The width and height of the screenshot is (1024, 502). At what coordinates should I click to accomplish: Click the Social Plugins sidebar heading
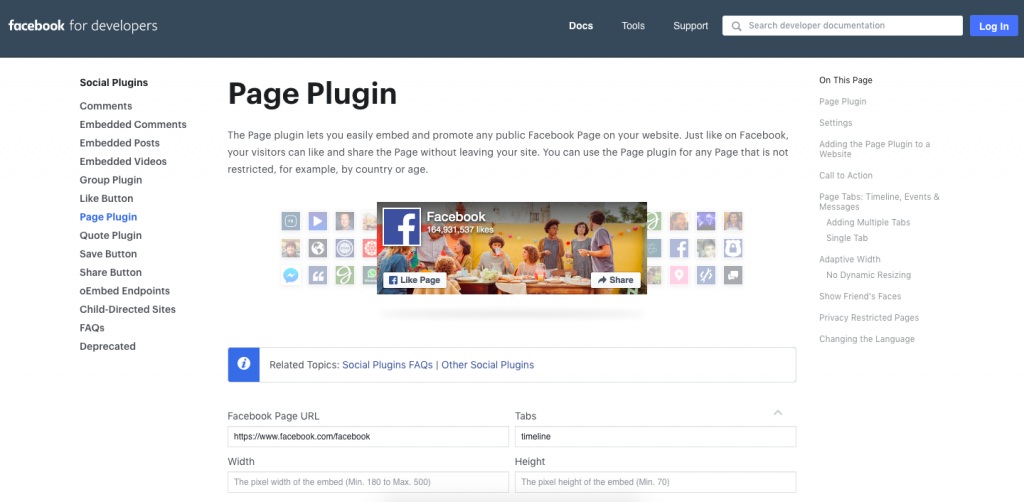click(x=114, y=82)
